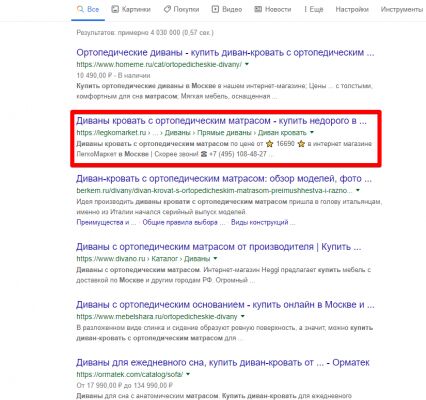The width and height of the screenshot is (426, 400).
Task: Expand dropdown arrow beside homeme.ru URL
Action: [x=247, y=64]
